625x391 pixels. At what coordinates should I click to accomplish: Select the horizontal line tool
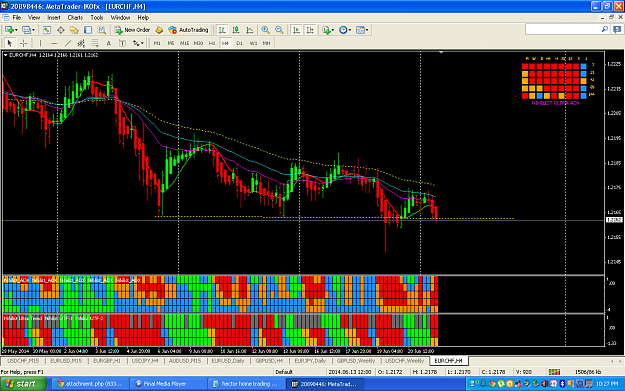[54, 43]
